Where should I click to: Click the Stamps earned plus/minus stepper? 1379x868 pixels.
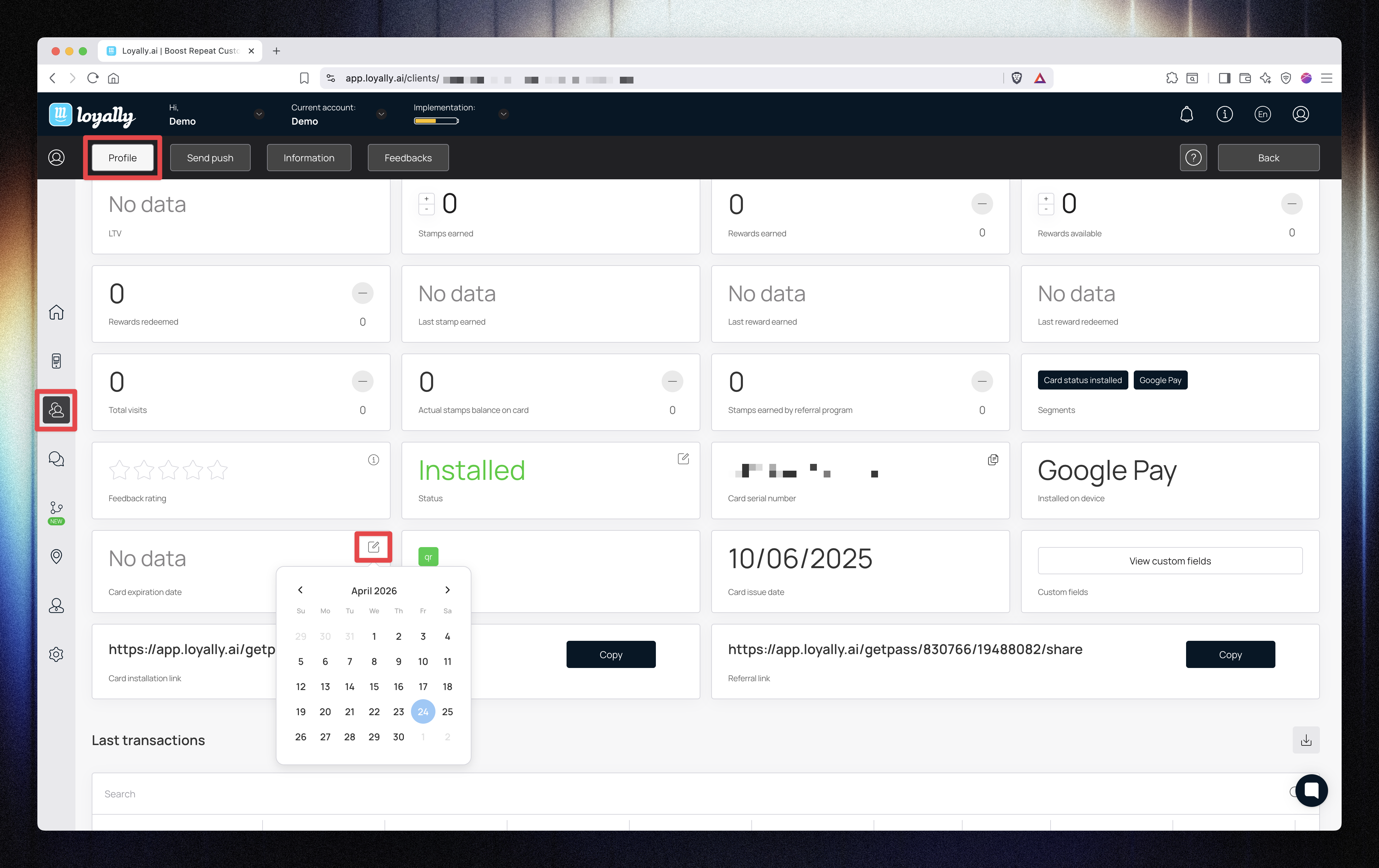pos(427,204)
